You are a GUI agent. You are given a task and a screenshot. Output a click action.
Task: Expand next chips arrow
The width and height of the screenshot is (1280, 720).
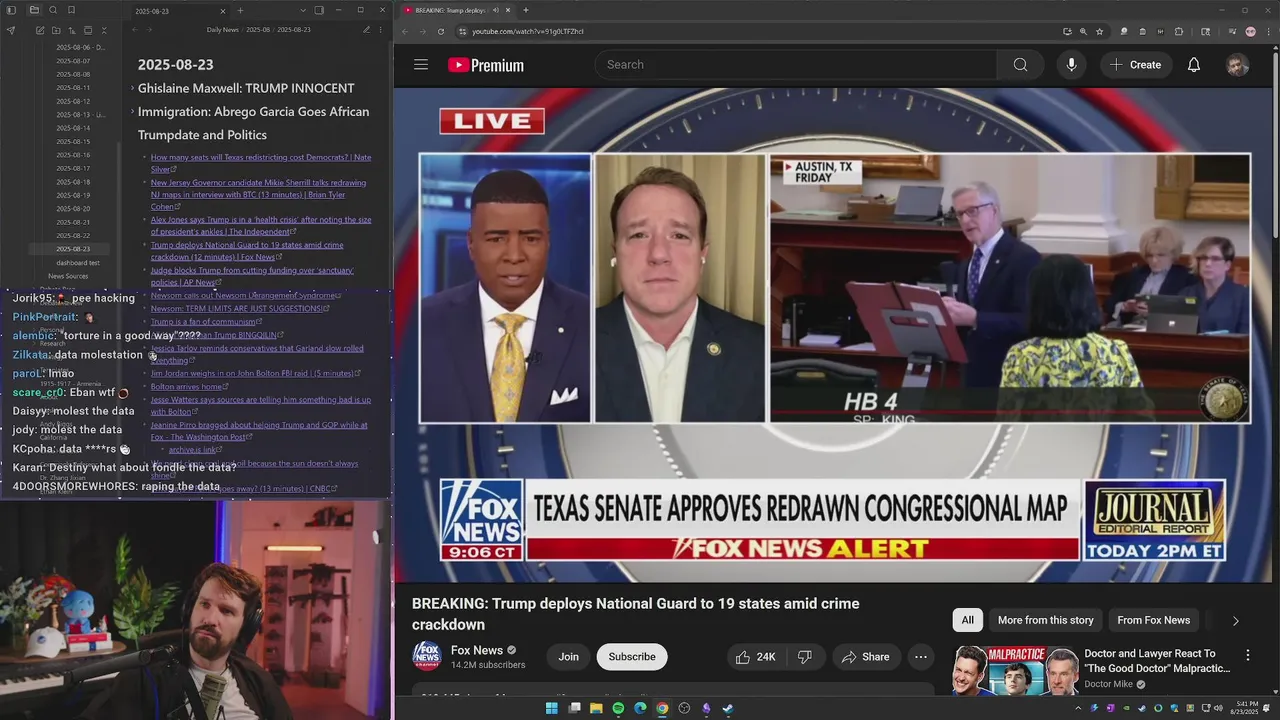(x=1235, y=621)
